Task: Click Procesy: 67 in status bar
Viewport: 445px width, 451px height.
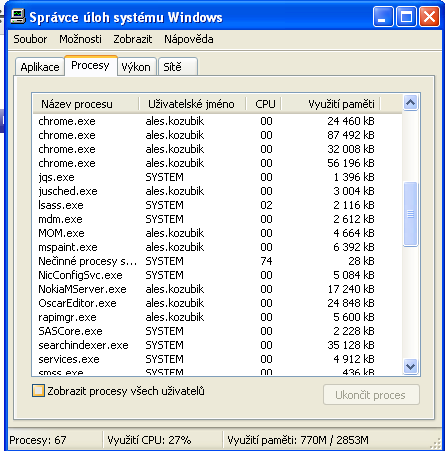Action: click(38, 440)
